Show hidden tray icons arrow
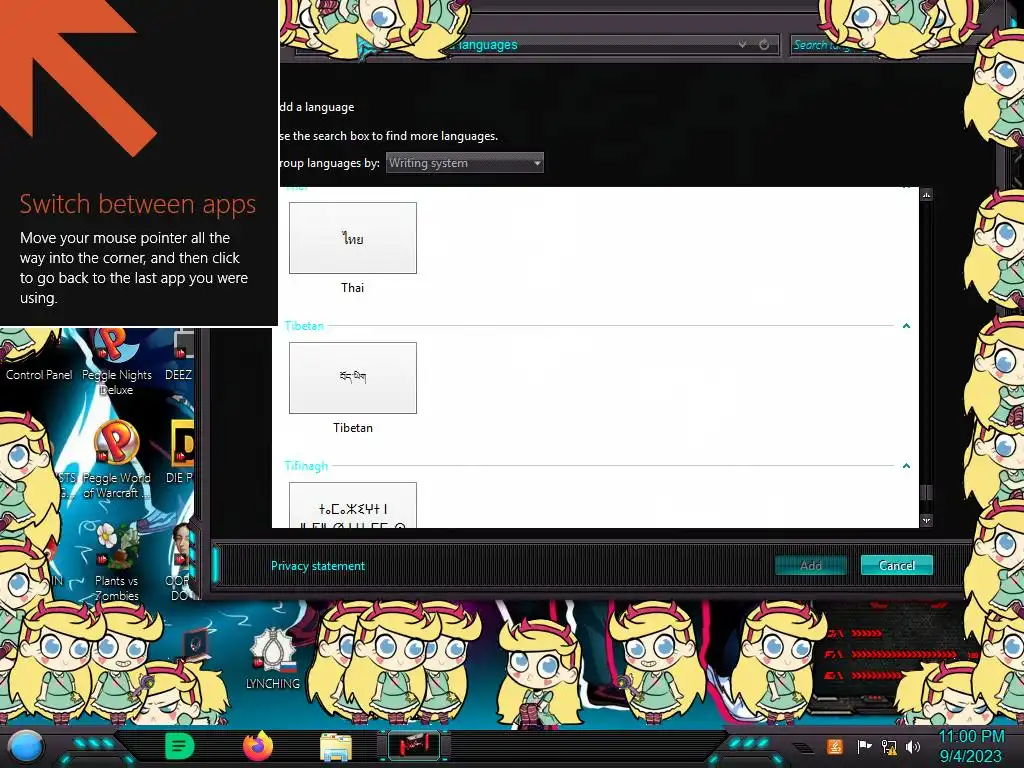 click(x=803, y=747)
